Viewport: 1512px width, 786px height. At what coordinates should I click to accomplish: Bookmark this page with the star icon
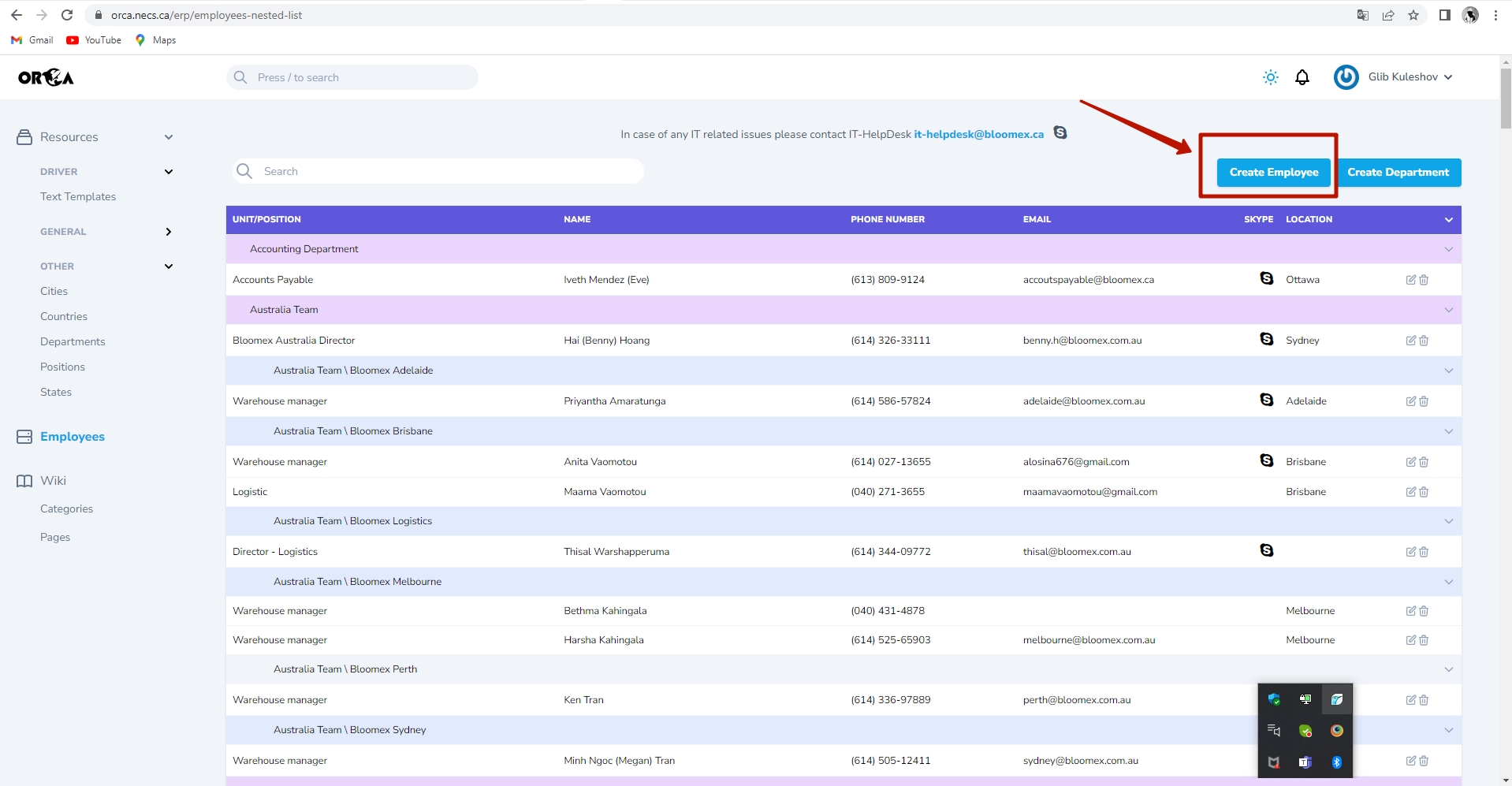1413,15
